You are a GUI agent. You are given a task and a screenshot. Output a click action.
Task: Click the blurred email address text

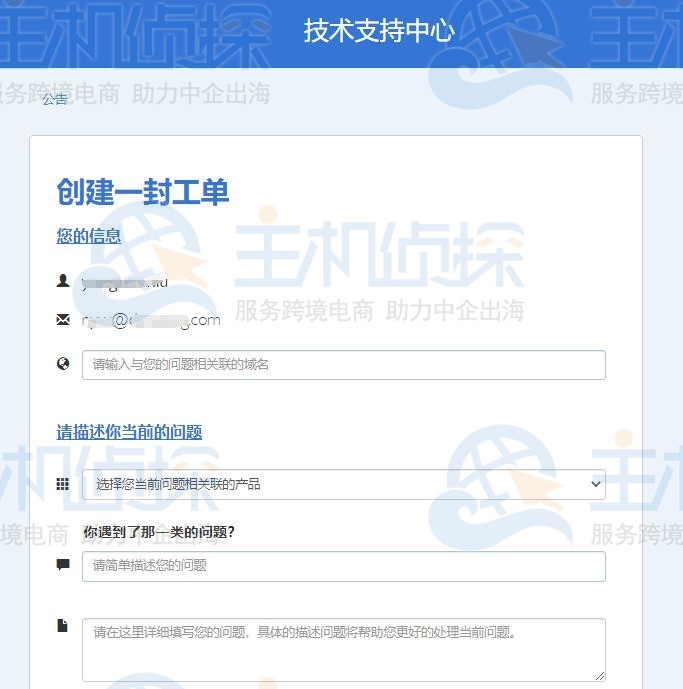151,320
